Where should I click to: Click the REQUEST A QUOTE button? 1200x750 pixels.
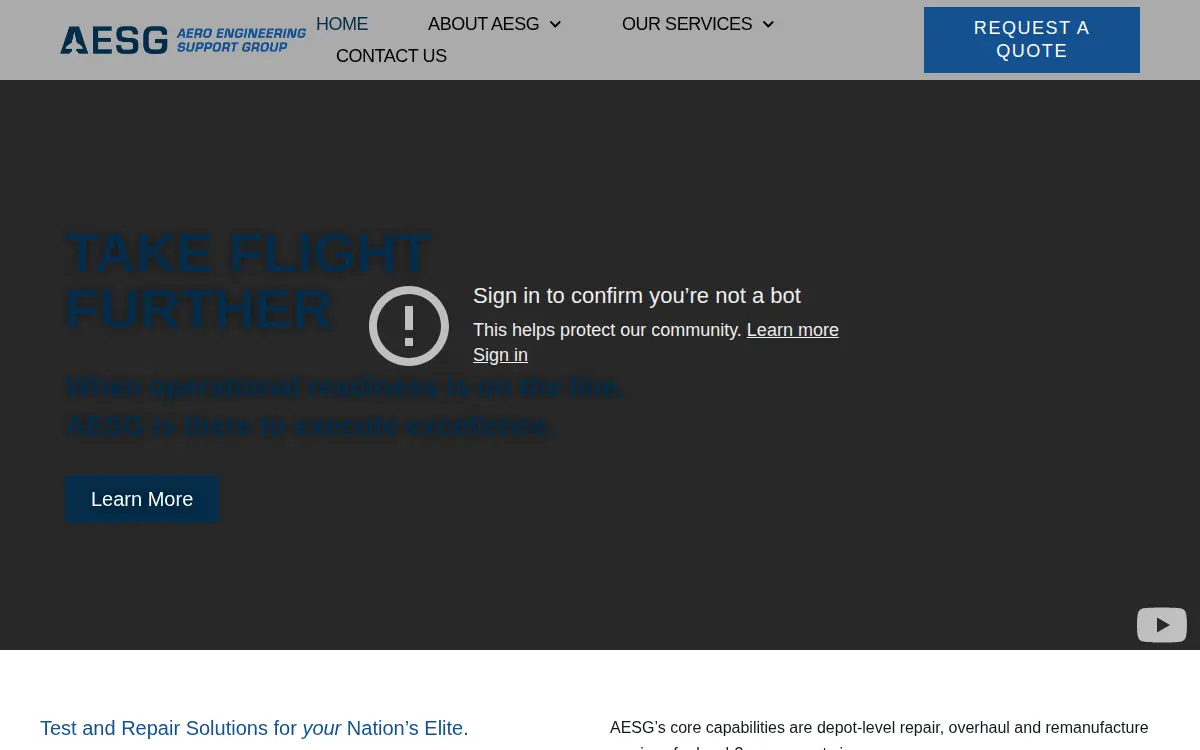pyautogui.click(x=1032, y=40)
